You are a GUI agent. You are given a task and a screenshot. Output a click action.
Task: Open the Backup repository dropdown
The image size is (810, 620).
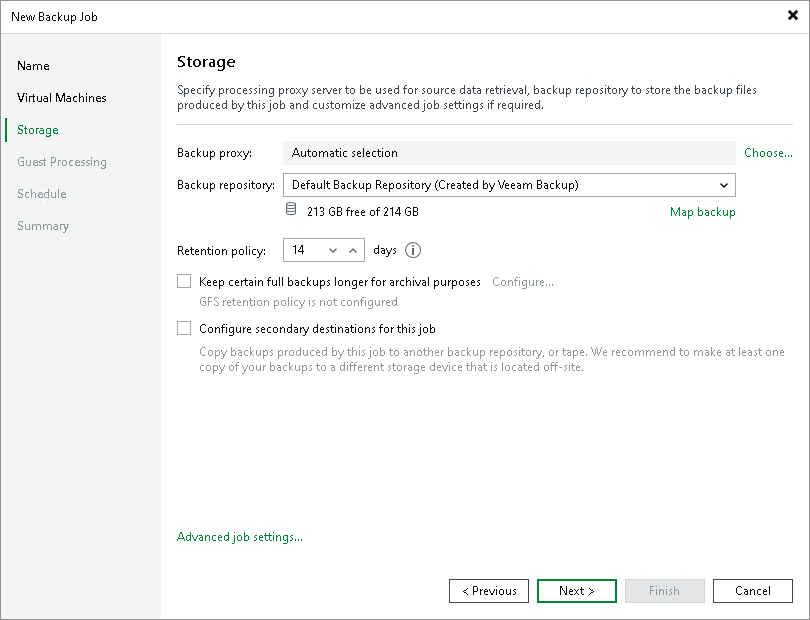[x=724, y=185]
